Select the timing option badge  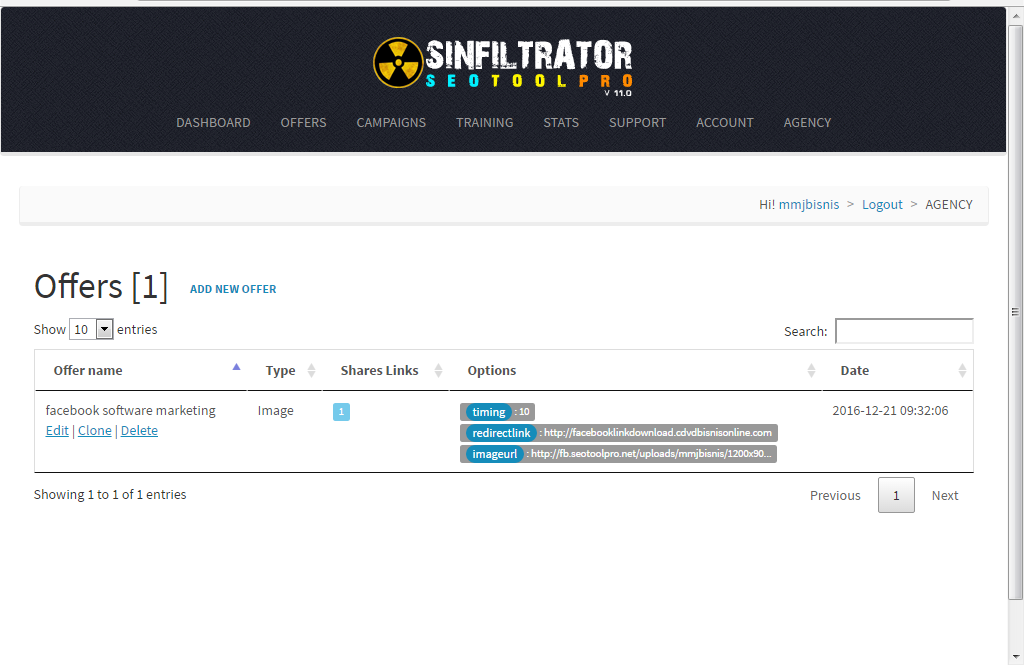coord(489,411)
